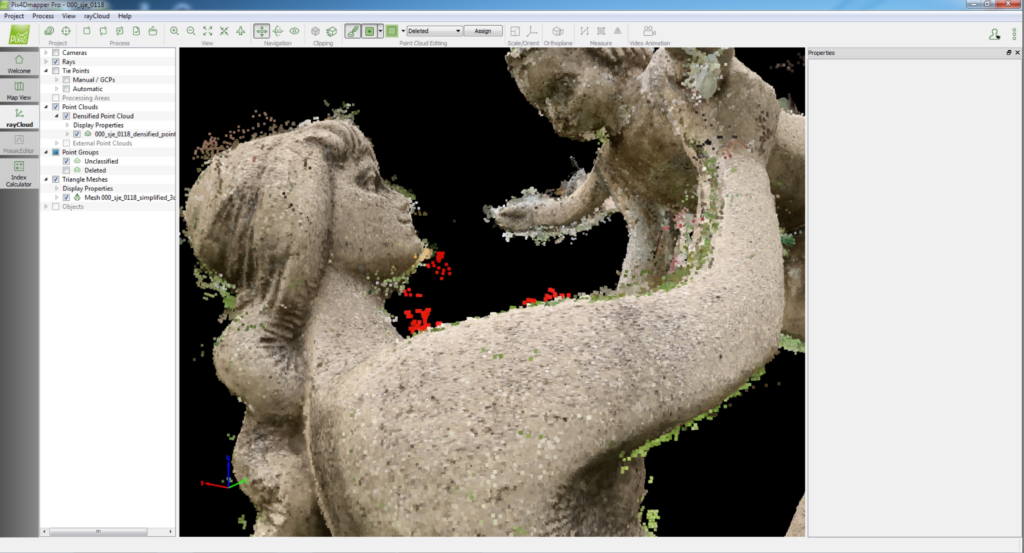Open the Deleted point group dropdown

(433, 31)
